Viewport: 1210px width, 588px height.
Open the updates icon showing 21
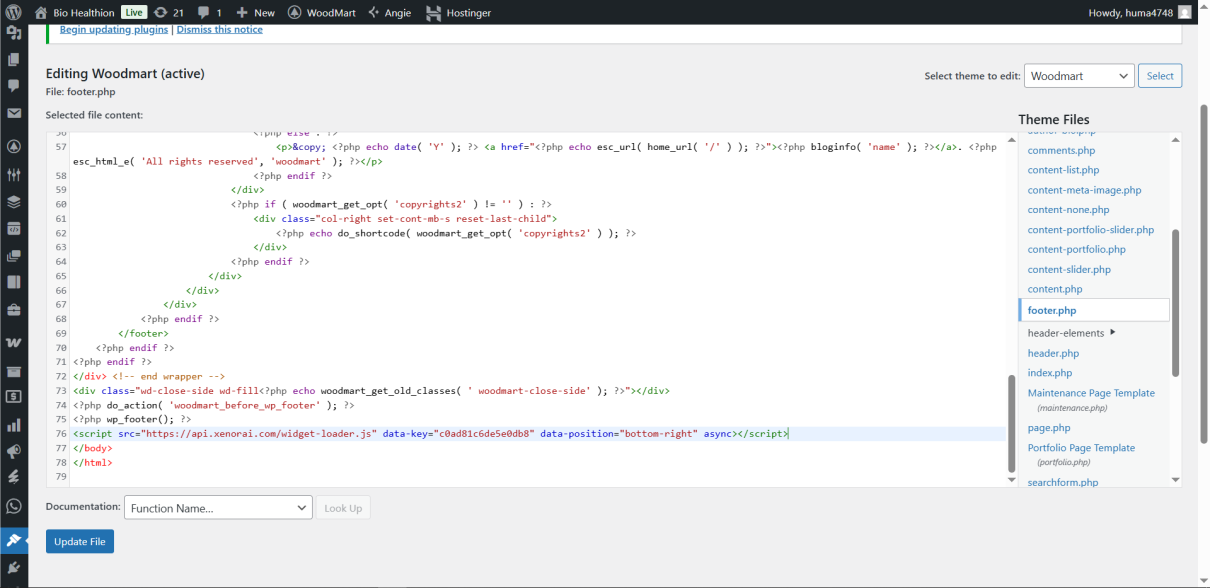click(169, 12)
